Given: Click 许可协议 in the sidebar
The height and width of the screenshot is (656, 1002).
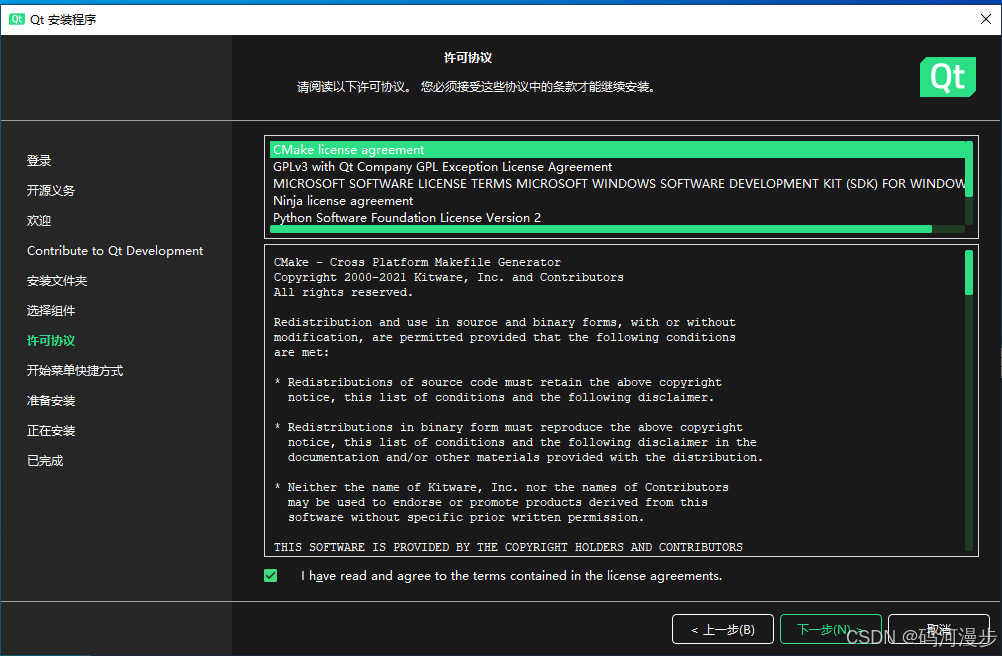Looking at the screenshot, I should pos(50,340).
